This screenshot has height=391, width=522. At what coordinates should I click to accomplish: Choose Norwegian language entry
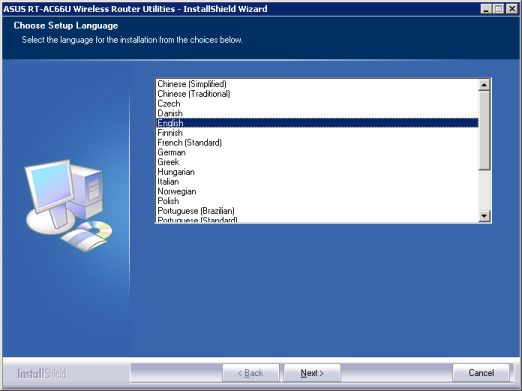click(x=317, y=191)
